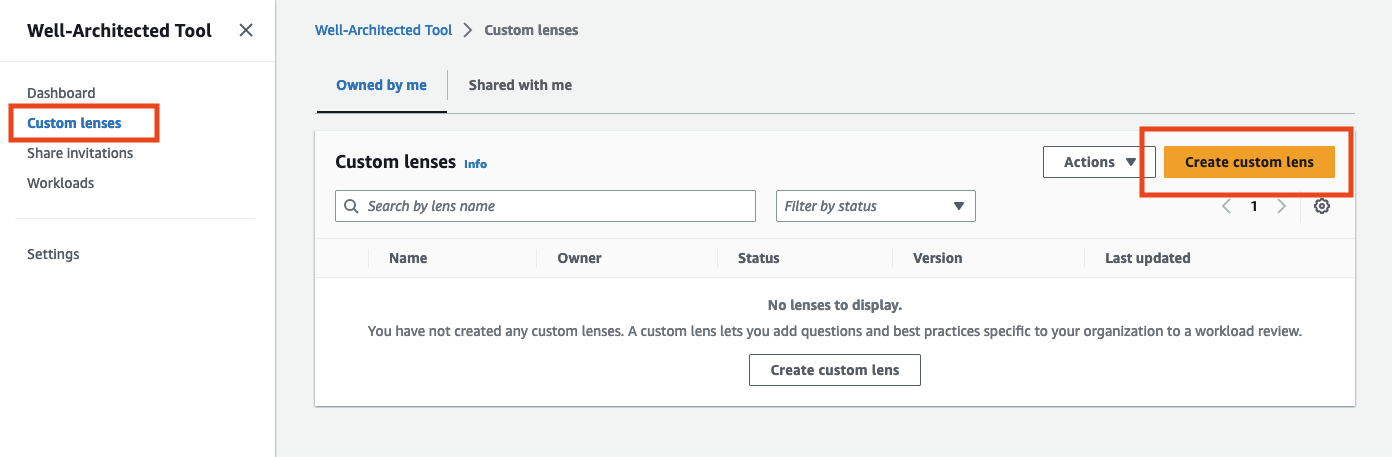The width and height of the screenshot is (1392, 457).
Task: Go to previous page arrow
Action: coord(1226,206)
